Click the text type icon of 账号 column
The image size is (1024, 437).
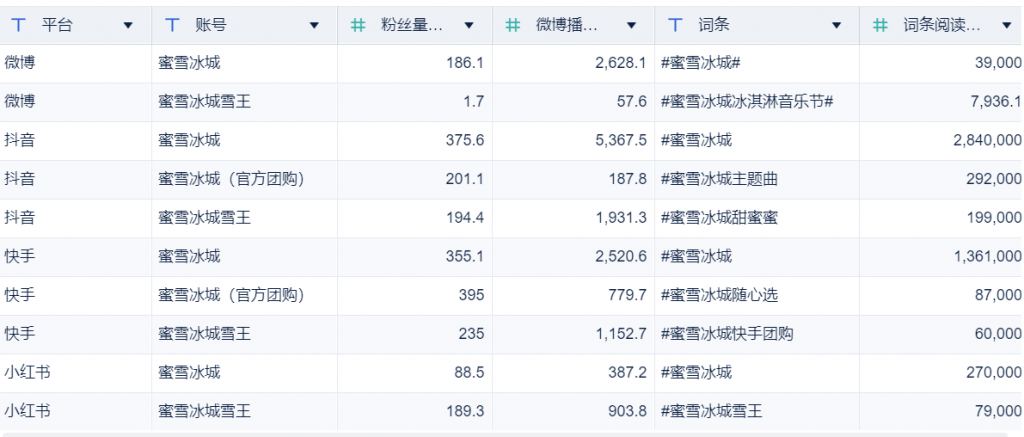[x=172, y=25]
